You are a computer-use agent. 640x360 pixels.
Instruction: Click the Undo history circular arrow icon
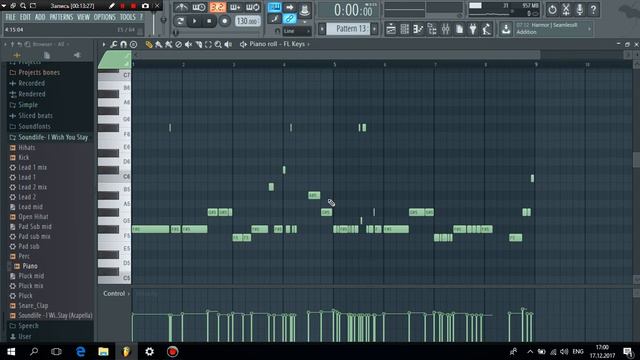point(552,9)
